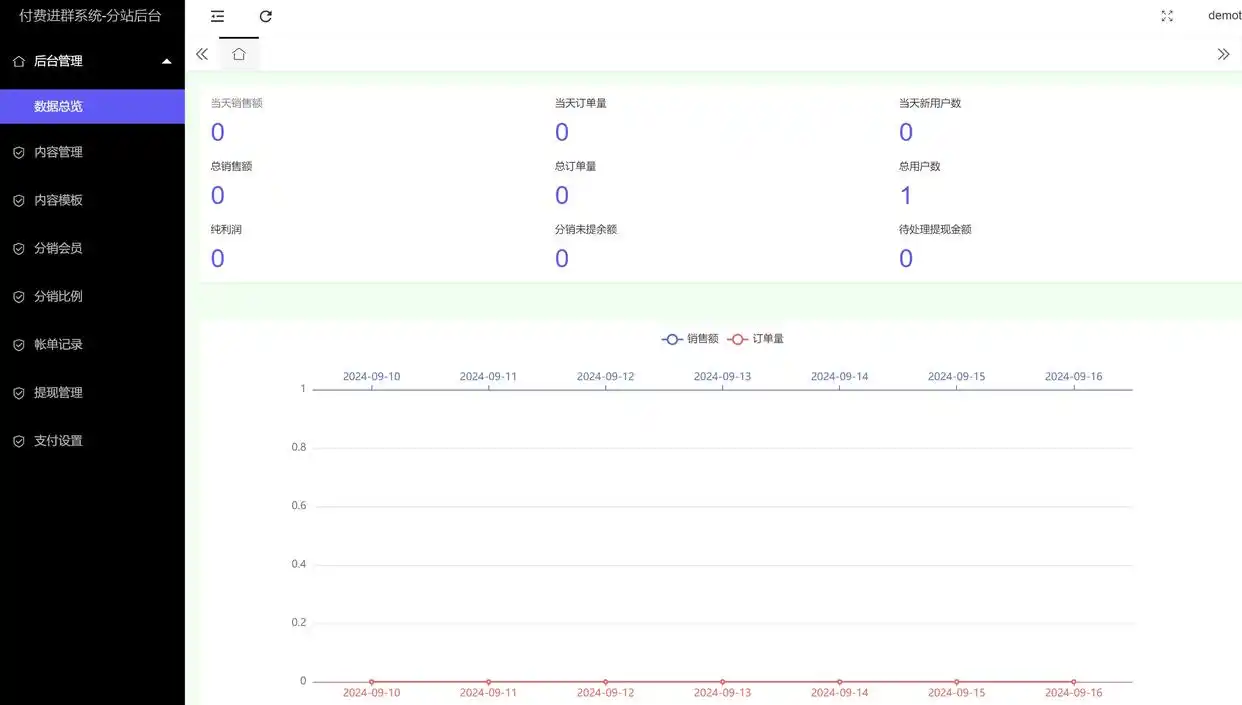
Task: Click the home icon beside 后台管理
Action: 18,61
